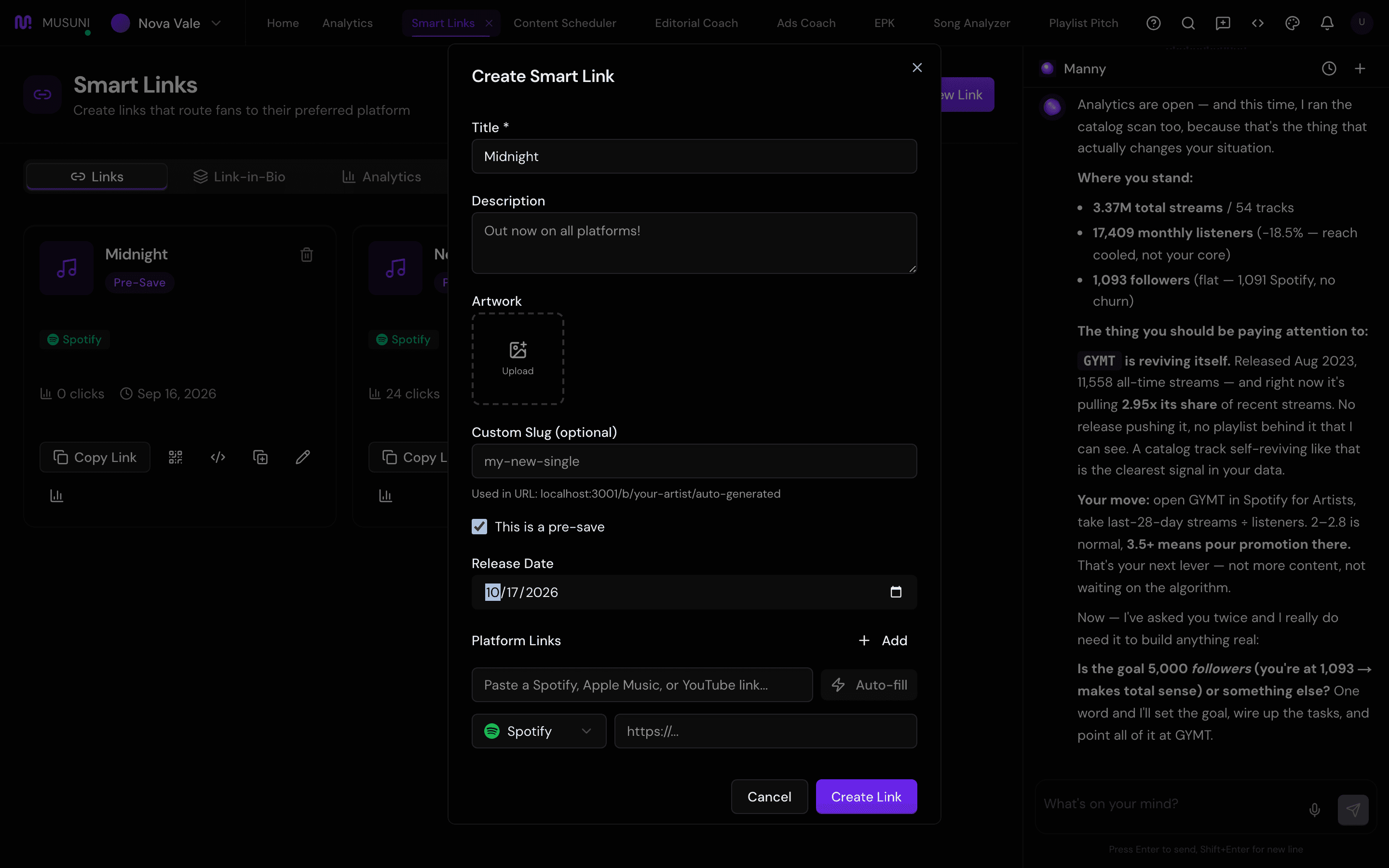This screenshot has width=1389, height=868.
Task: Show QR code for Midnight link
Action: (176, 457)
